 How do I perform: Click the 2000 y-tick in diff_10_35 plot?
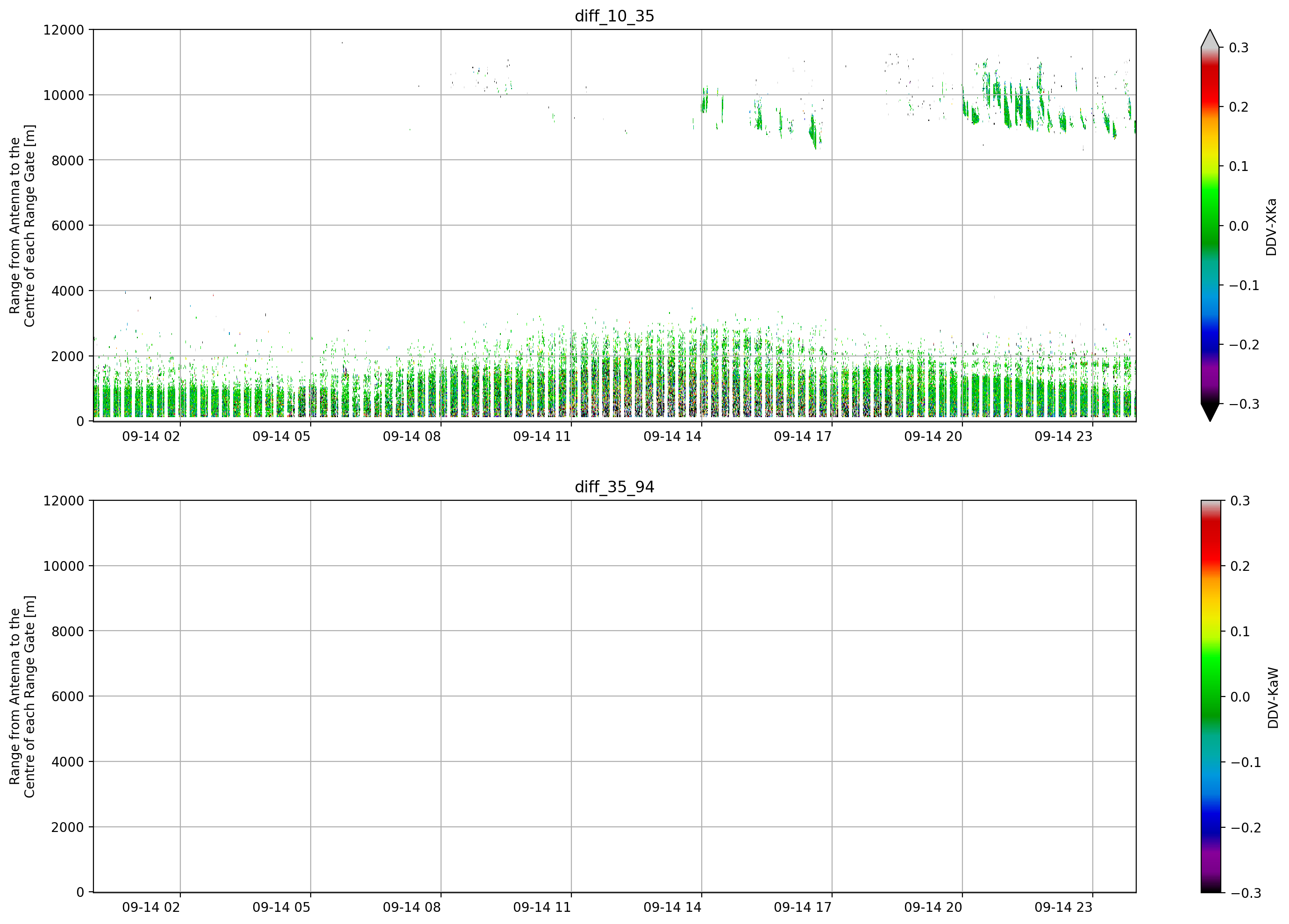click(x=68, y=356)
